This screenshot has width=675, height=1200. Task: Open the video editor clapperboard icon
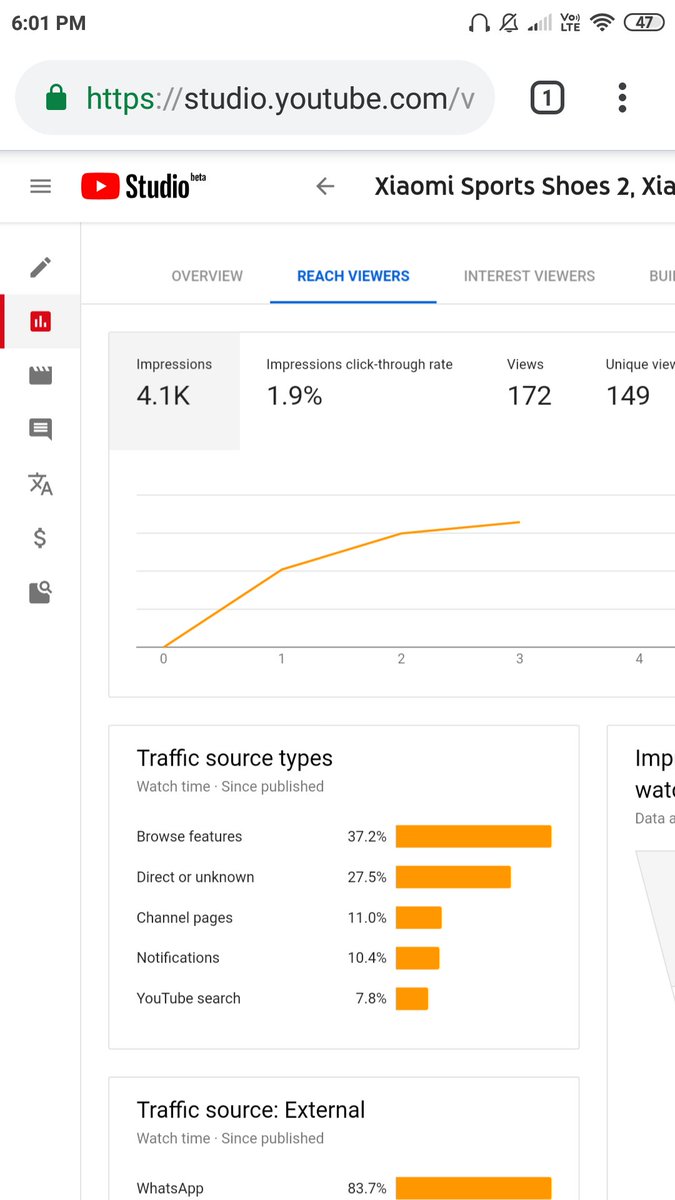coord(40,376)
